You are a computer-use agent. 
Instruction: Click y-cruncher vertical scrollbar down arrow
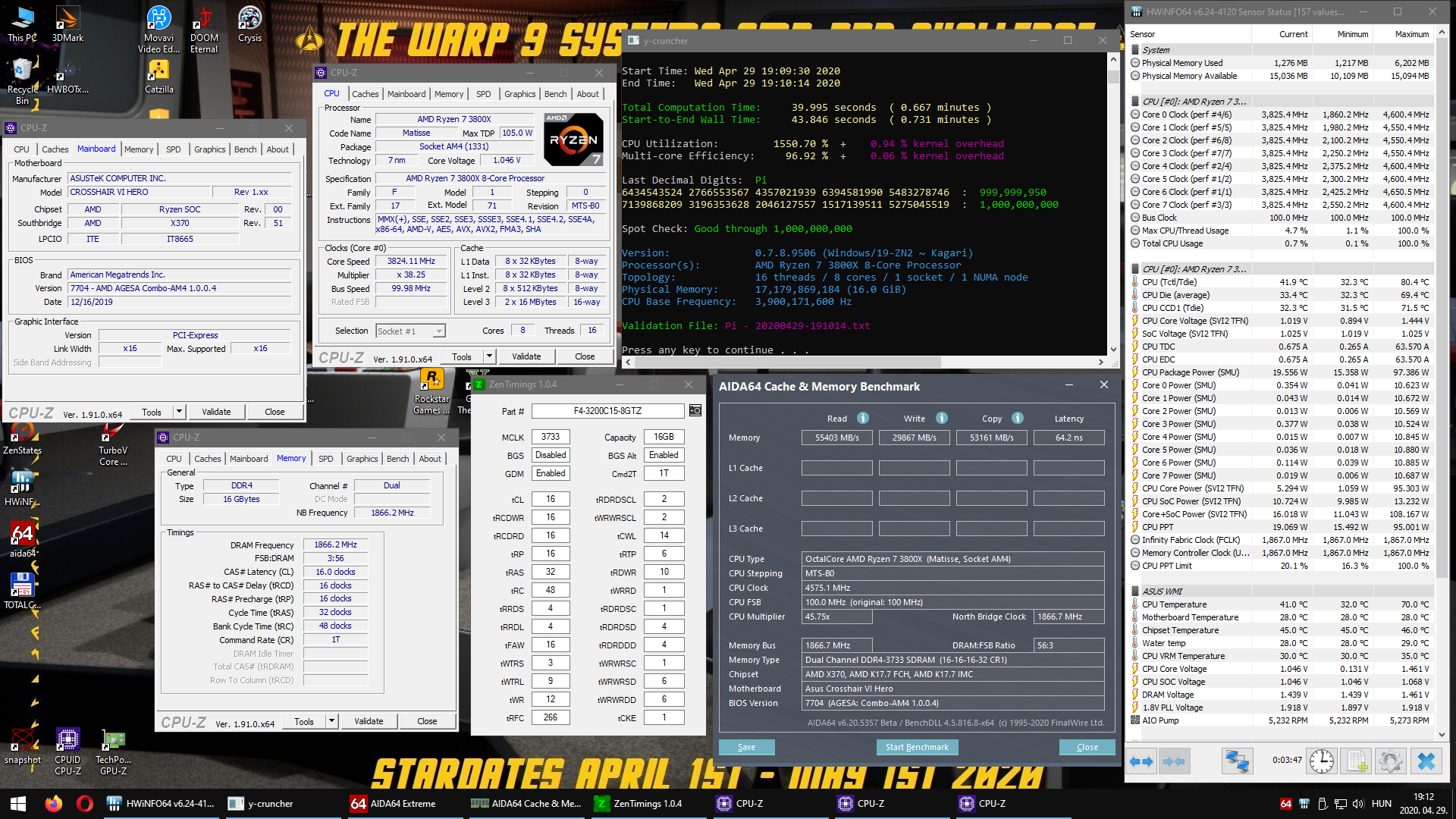tap(1113, 350)
